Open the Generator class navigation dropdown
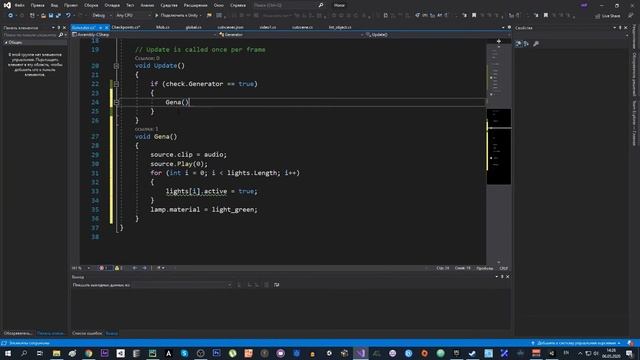Image resolution: width=640 pixels, height=360 pixels. tap(291, 35)
